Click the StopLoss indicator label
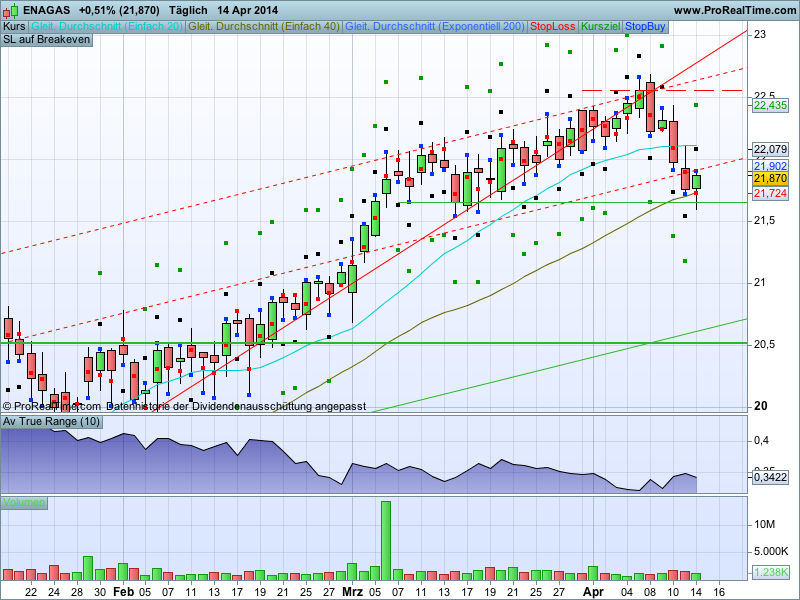Viewport: 800px width, 600px height. tap(553, 27)
